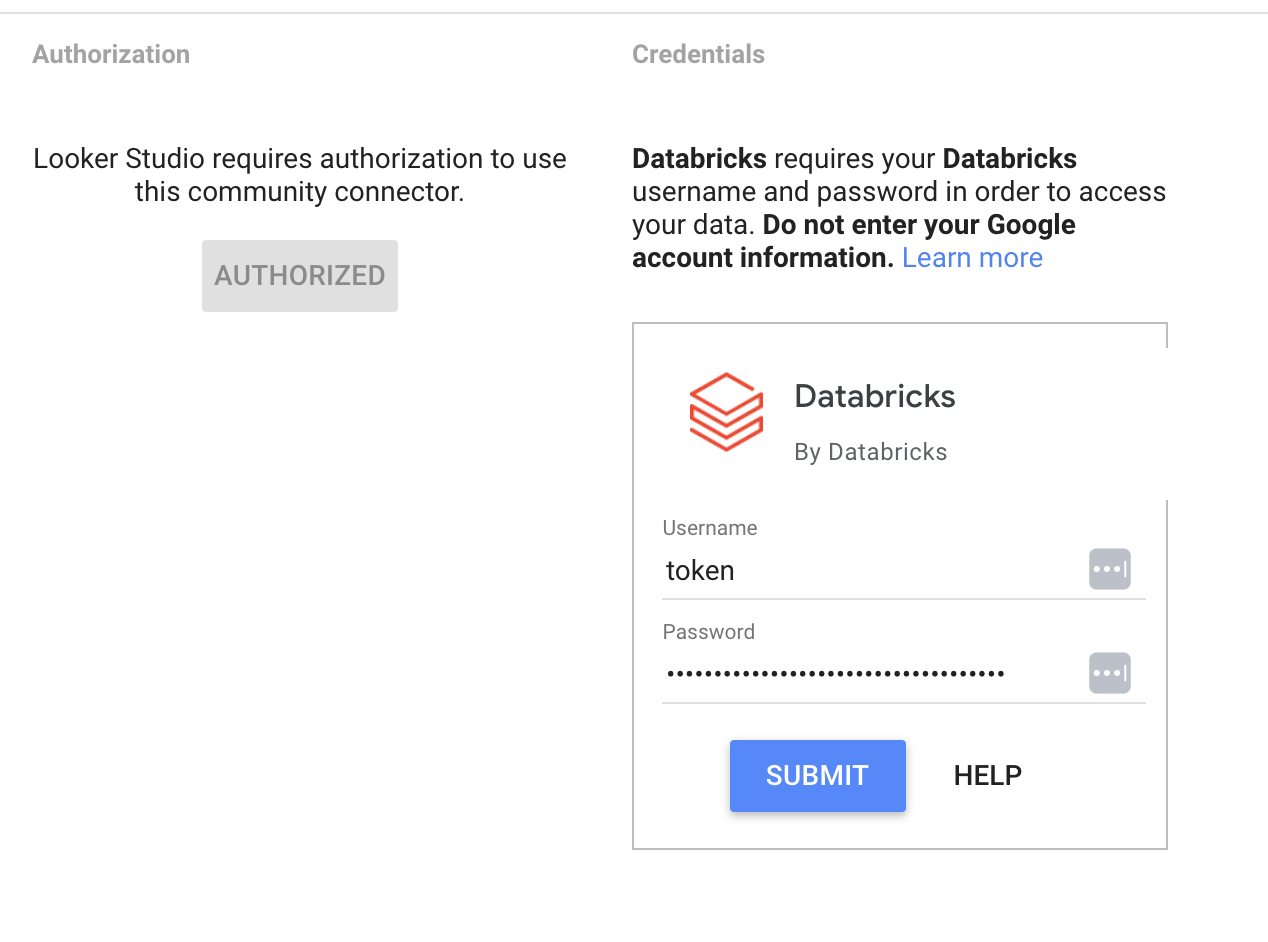This screenshot has height=942, width=1268.
Task: Click the Password field label
Action: (709, 632)
